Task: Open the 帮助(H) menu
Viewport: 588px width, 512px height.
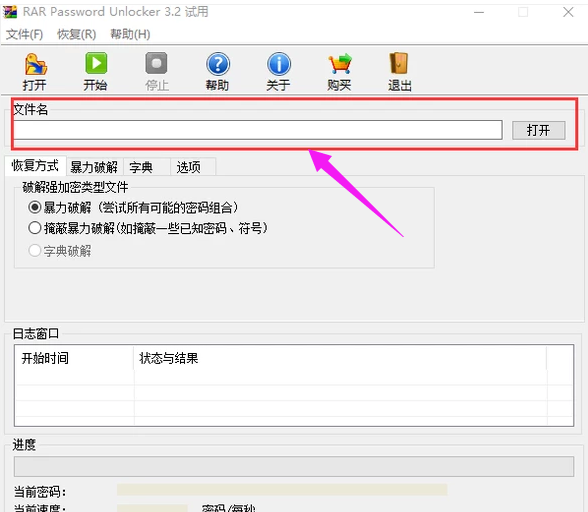Action: pos(130,35)
